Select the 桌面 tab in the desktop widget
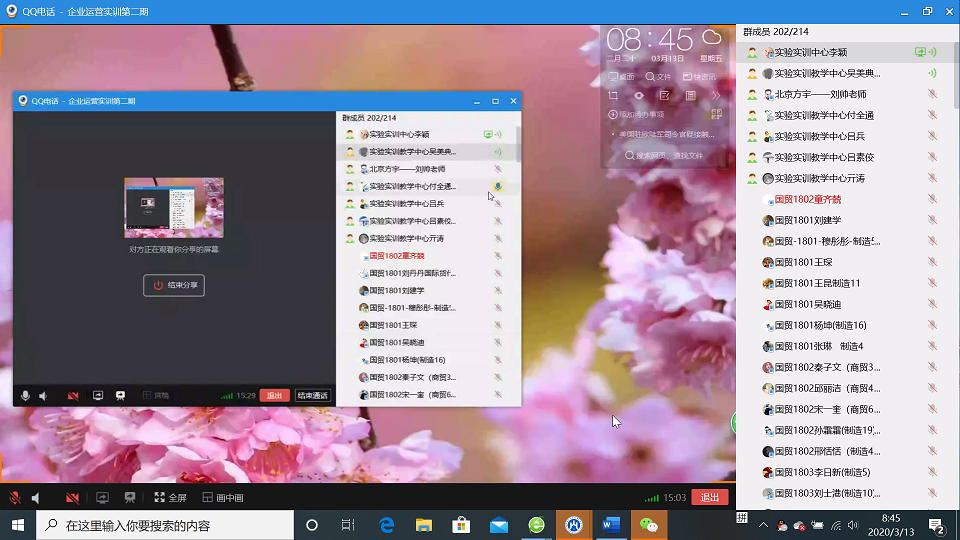960x540 pixels. coord(622,77)
